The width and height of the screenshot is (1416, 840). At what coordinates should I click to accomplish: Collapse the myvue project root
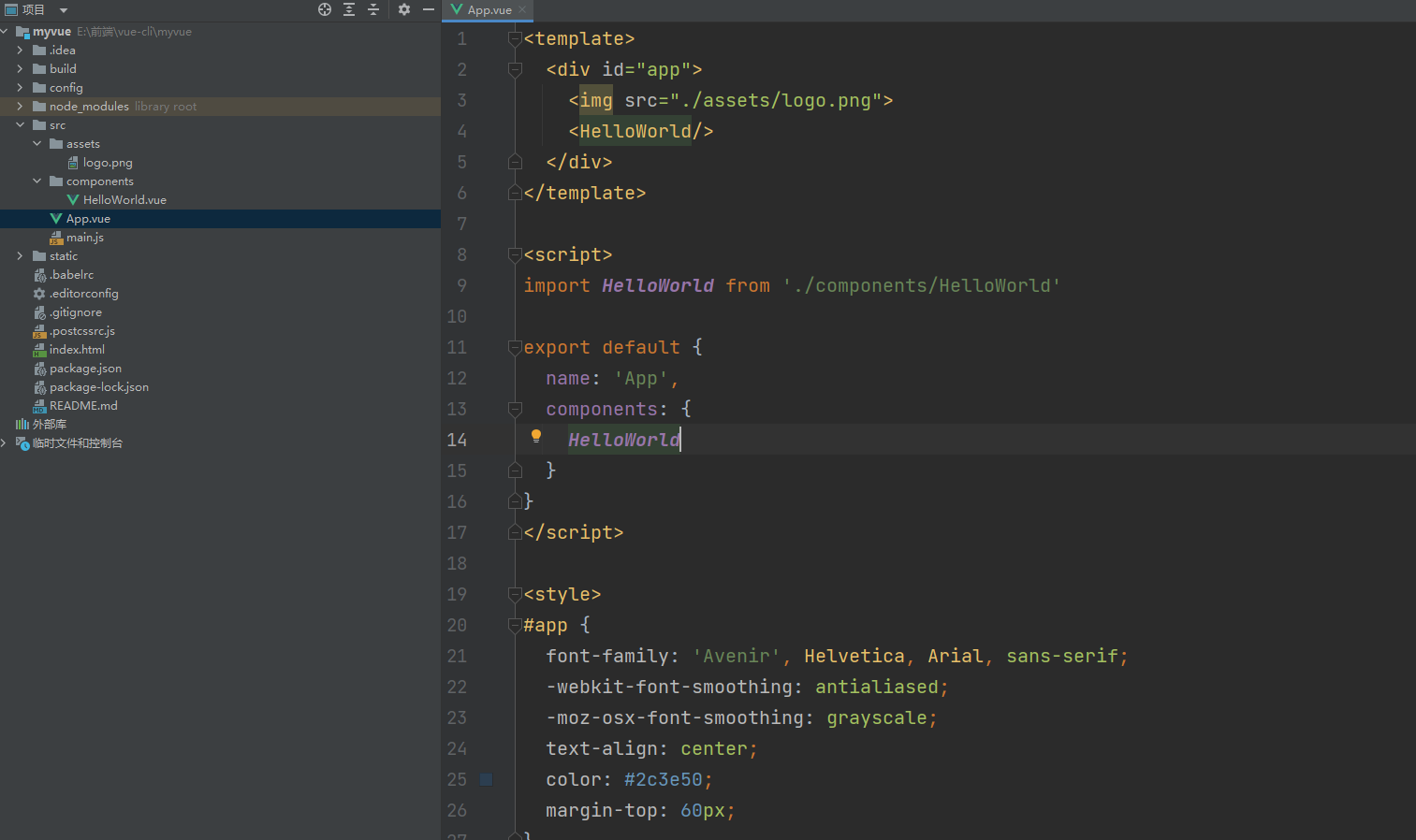5,32
